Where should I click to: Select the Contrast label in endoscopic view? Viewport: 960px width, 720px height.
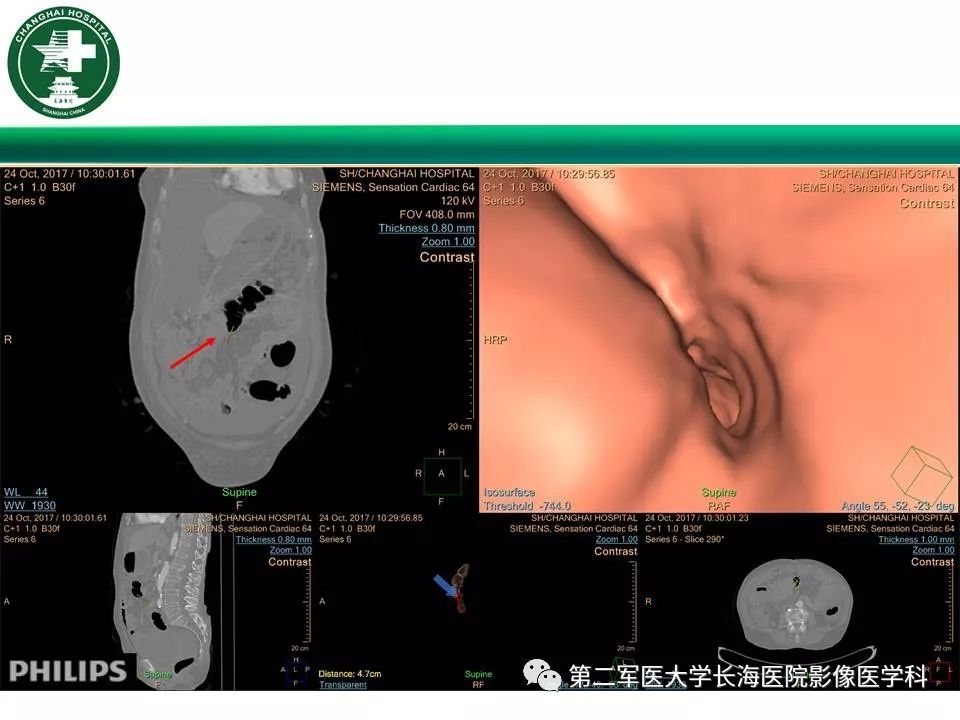[926, 203]
